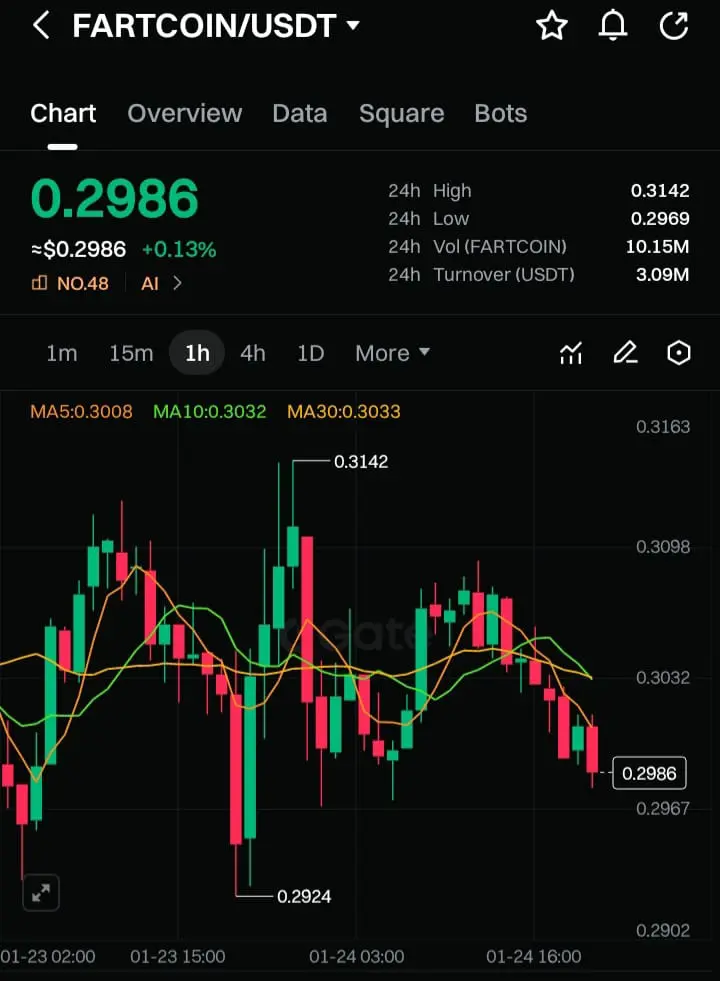Open the FARTCOIN/USDT pair selector dropdown
Image resolution: width=720 pixels, height=981 pixels.
(216, 26)
